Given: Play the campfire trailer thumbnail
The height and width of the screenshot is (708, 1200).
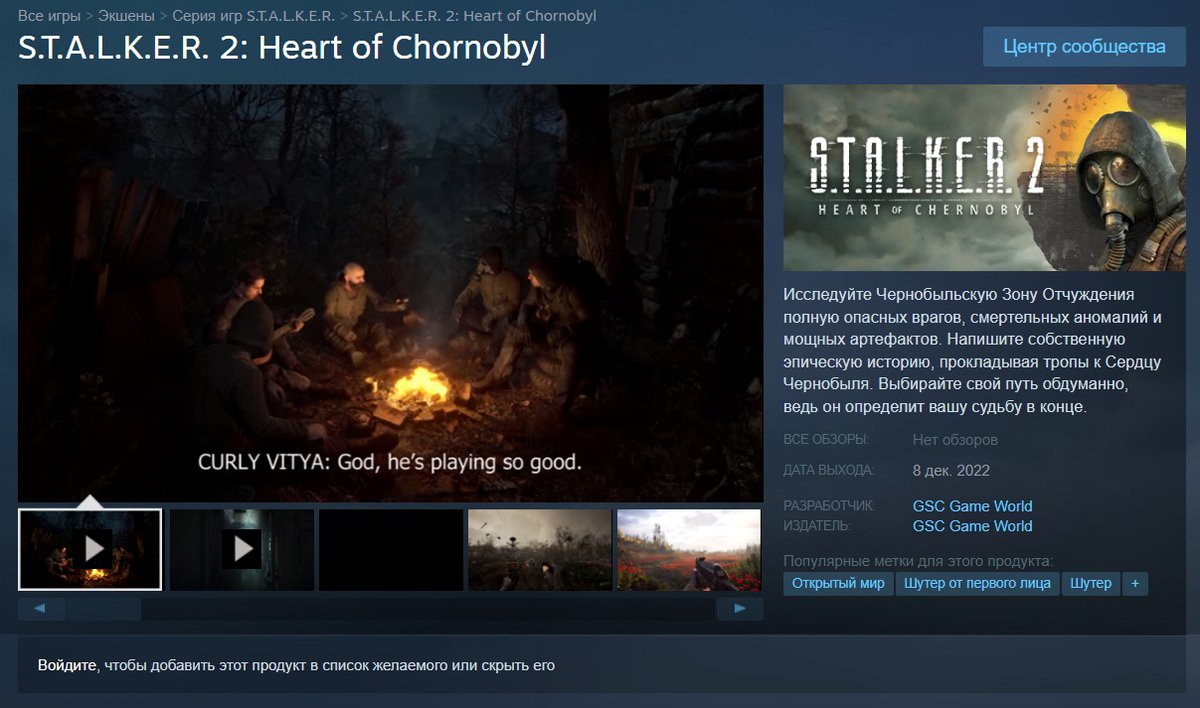Looking at the screenshot, I should tap(90, 549).
